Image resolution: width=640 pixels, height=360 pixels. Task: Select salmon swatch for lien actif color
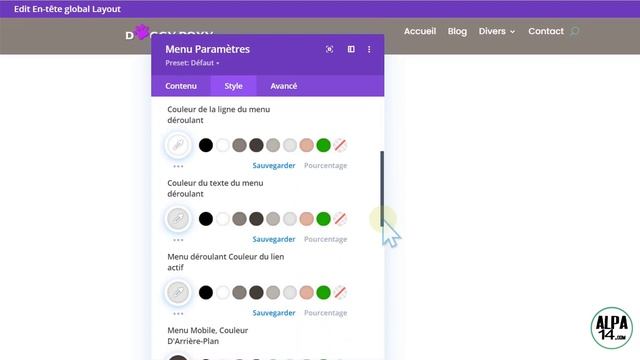[307, 292]
